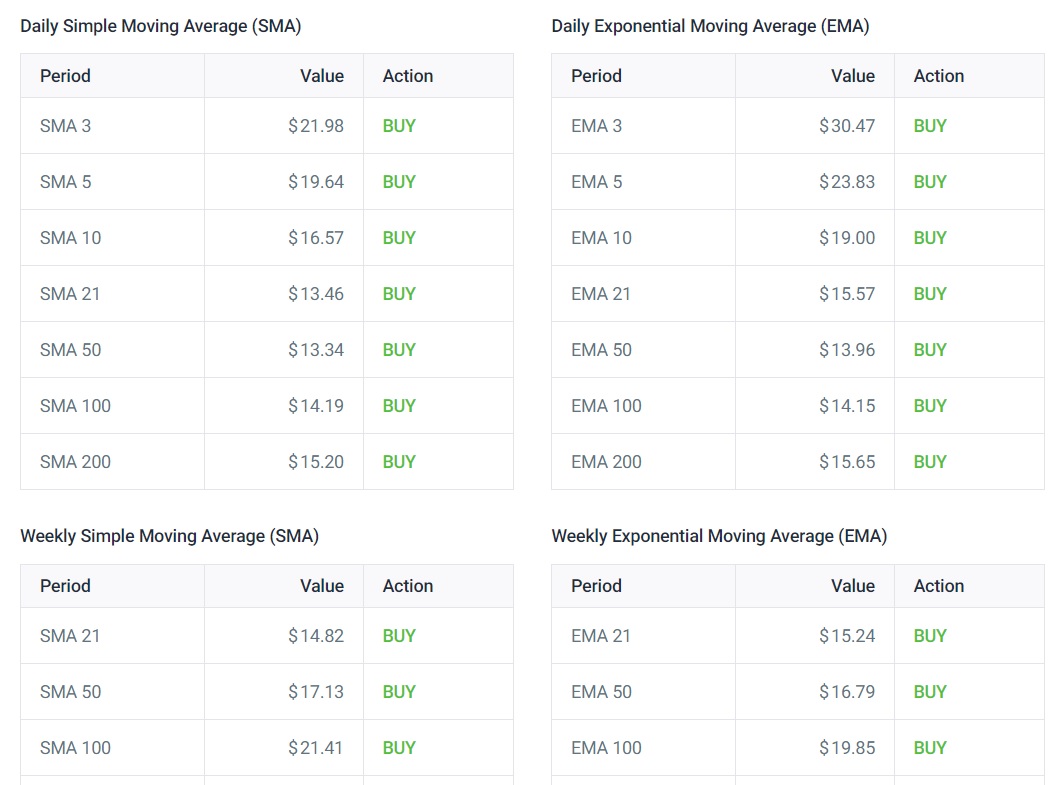Click the $21.98 value for SMA 3
Screen dimensions: 1059x785
coord(321,125)
